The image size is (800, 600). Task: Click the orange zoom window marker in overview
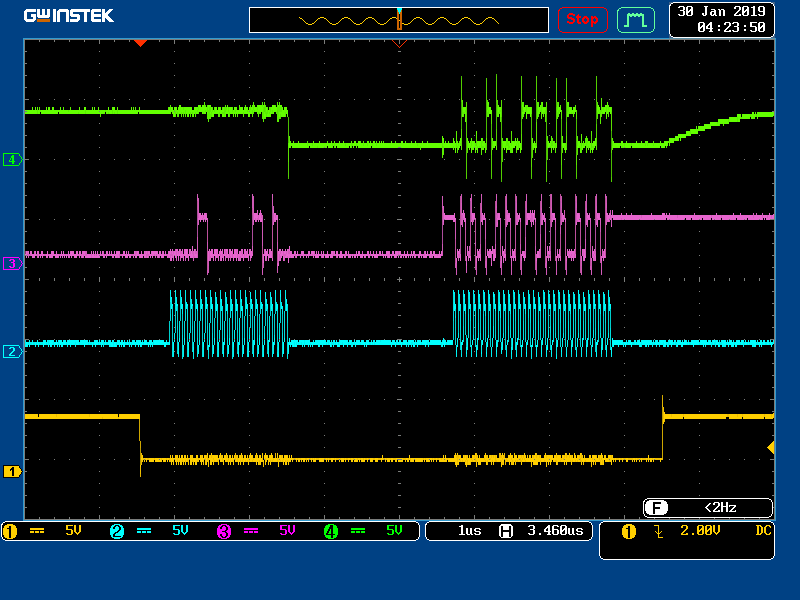(399, 21)
